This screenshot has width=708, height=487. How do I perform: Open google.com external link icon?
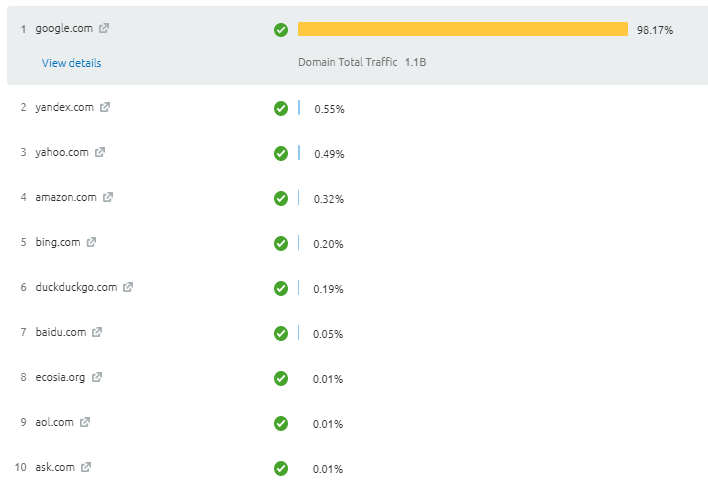[x=104, y=28]
